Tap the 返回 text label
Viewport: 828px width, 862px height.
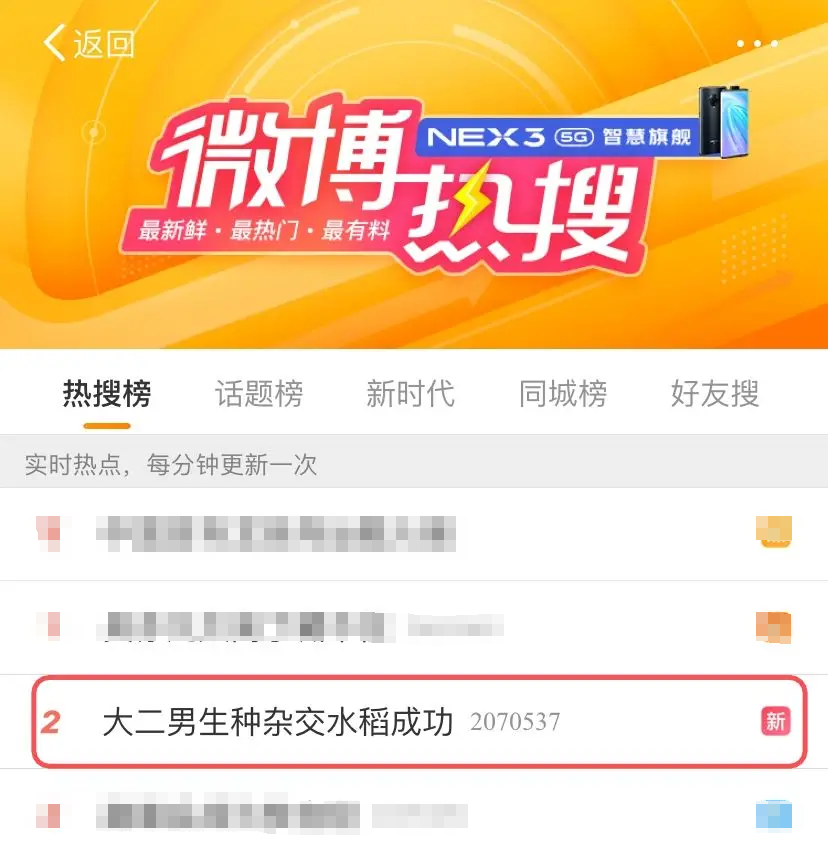(x=104, y=43)
